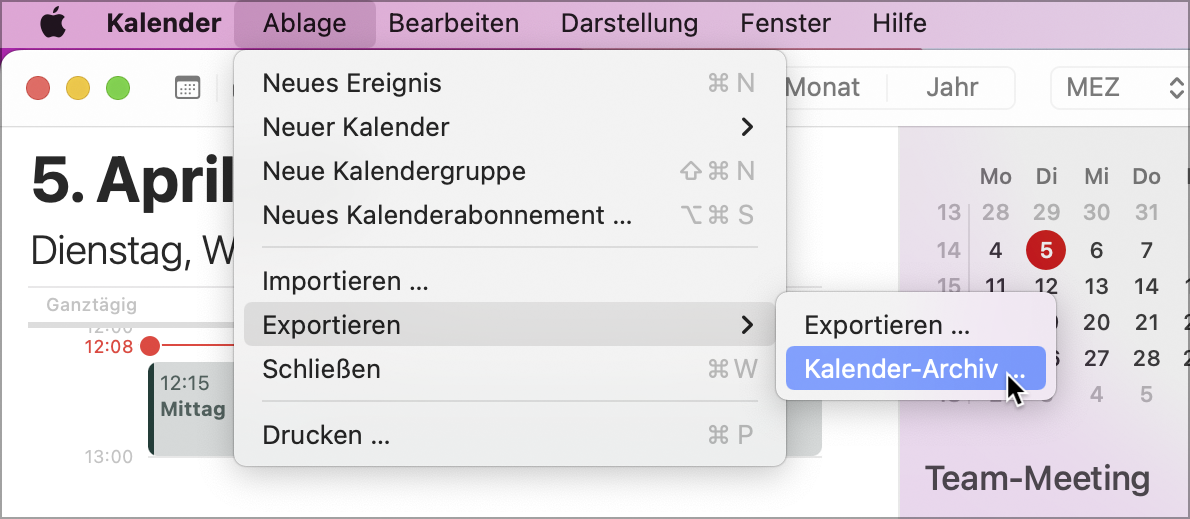Select Kalender-Archiv in the submenu

point(915,369)
